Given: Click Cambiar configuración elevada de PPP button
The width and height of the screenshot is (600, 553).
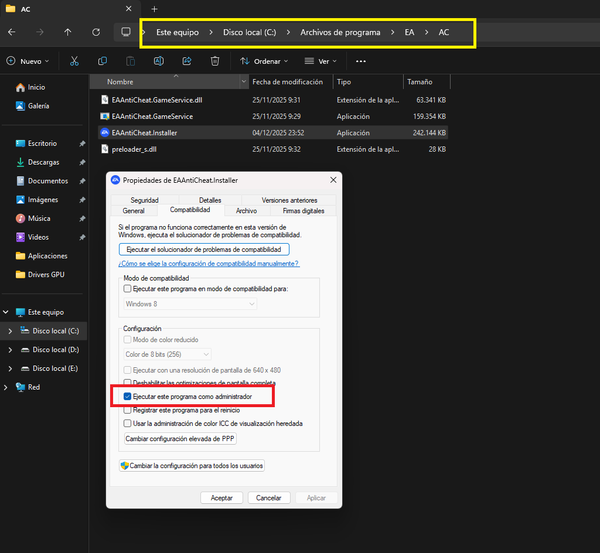Looking at the screenshot, I should [x=180, y=439].
